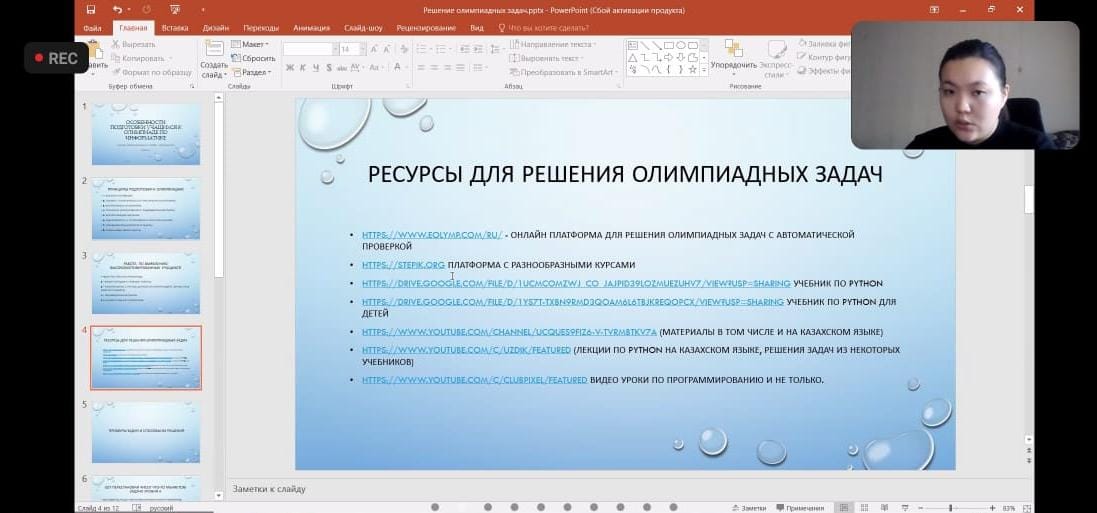This screenshot has height=513, width=1097.
Task: Clear all text formatting
Action: (x=403, y=49)
